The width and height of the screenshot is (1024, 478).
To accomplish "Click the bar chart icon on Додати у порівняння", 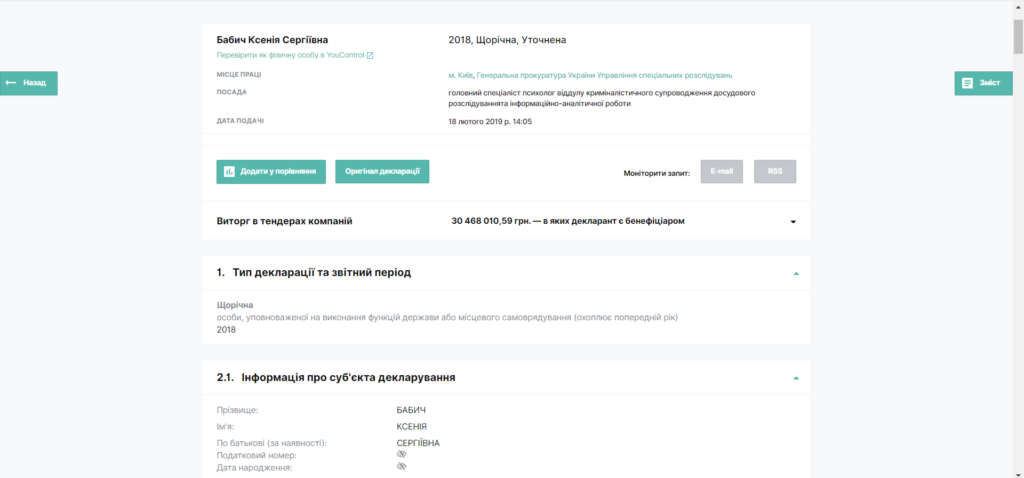I will (229, 172).
